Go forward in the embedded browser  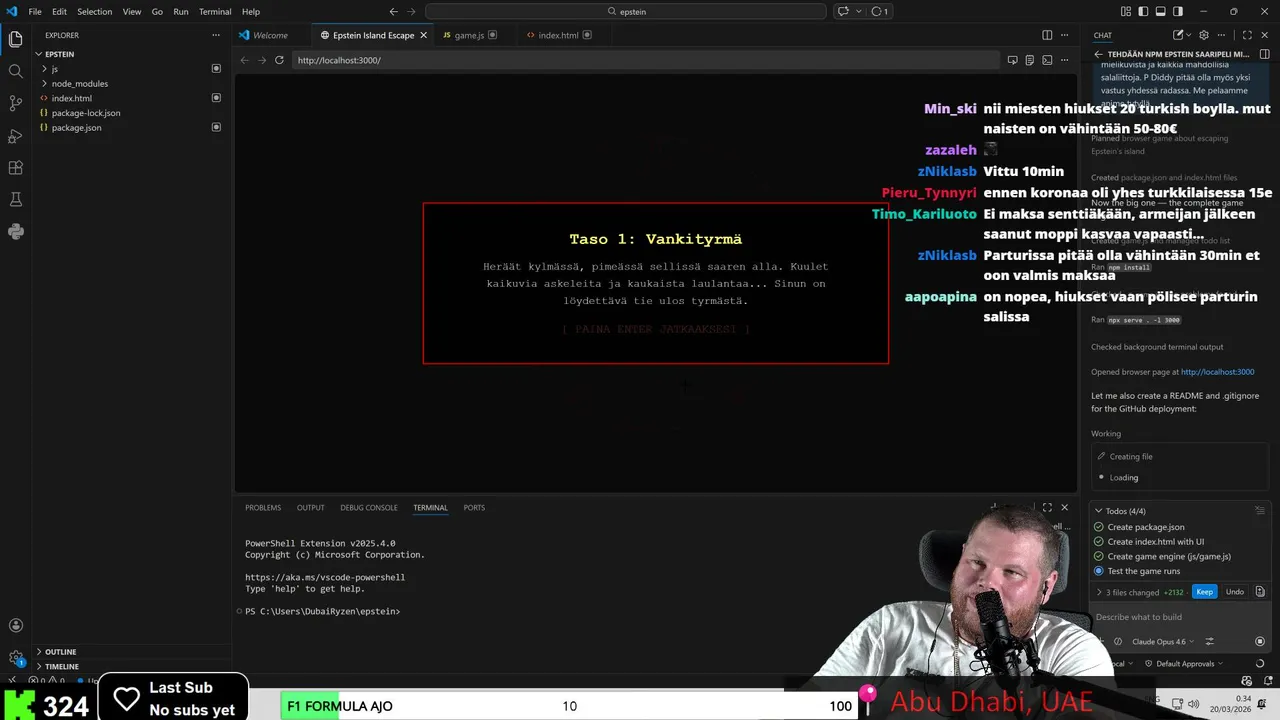coord(262,60)
